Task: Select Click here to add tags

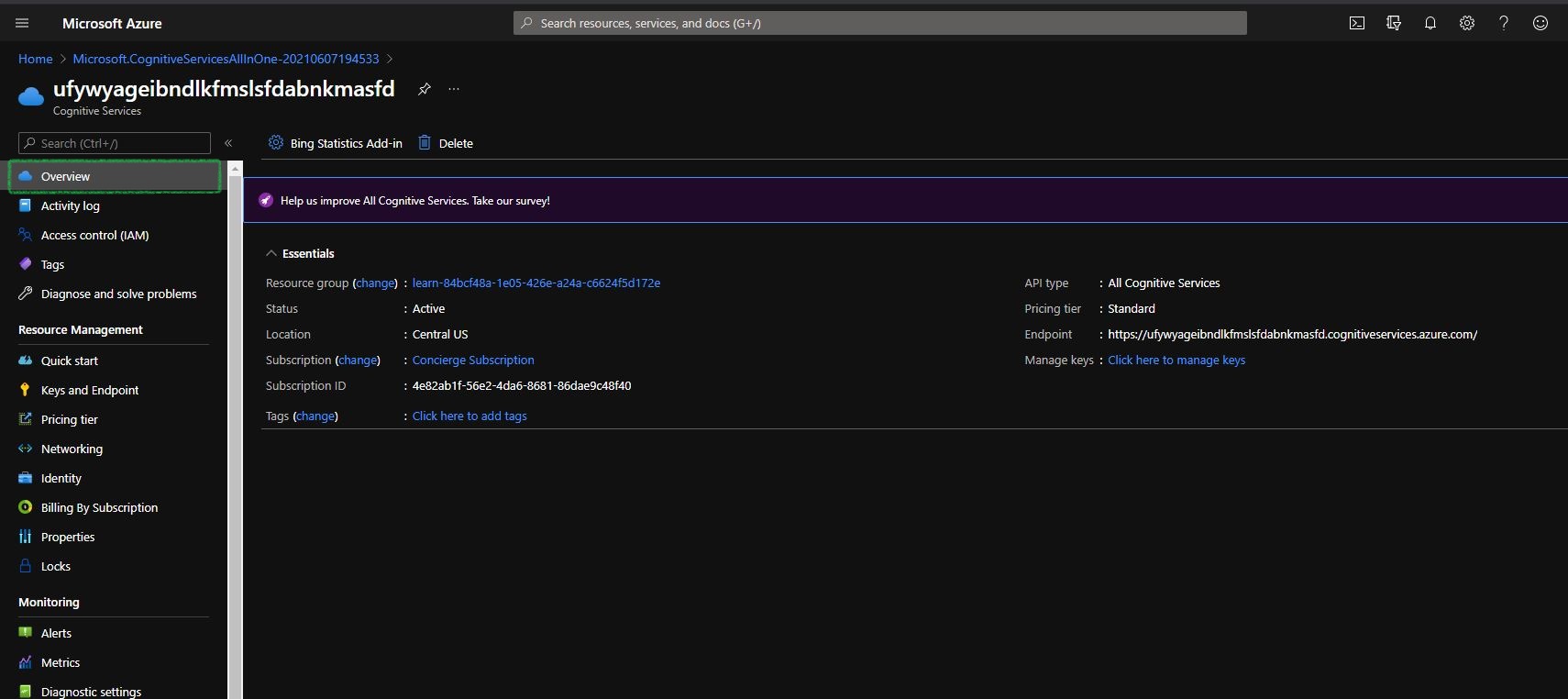Action: coord(469,416)
